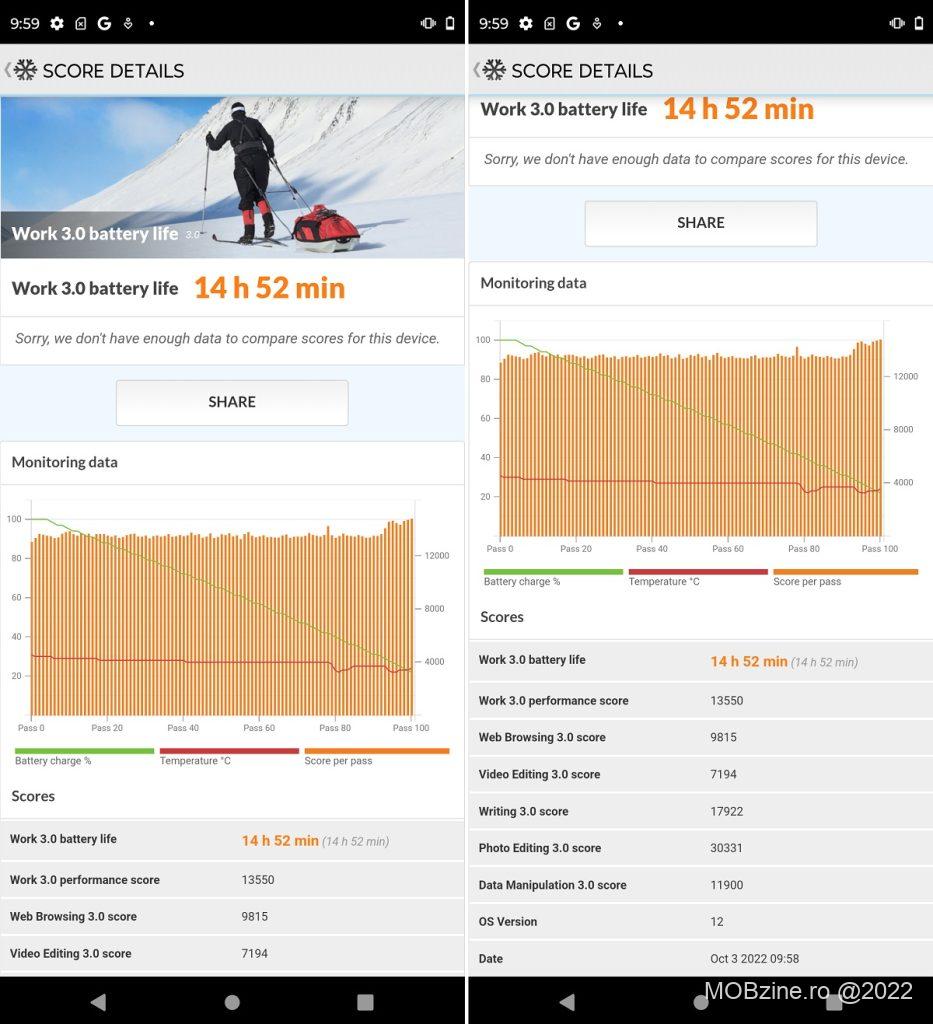Select the red Temperature °C legend on the right chart

[697, 577]
